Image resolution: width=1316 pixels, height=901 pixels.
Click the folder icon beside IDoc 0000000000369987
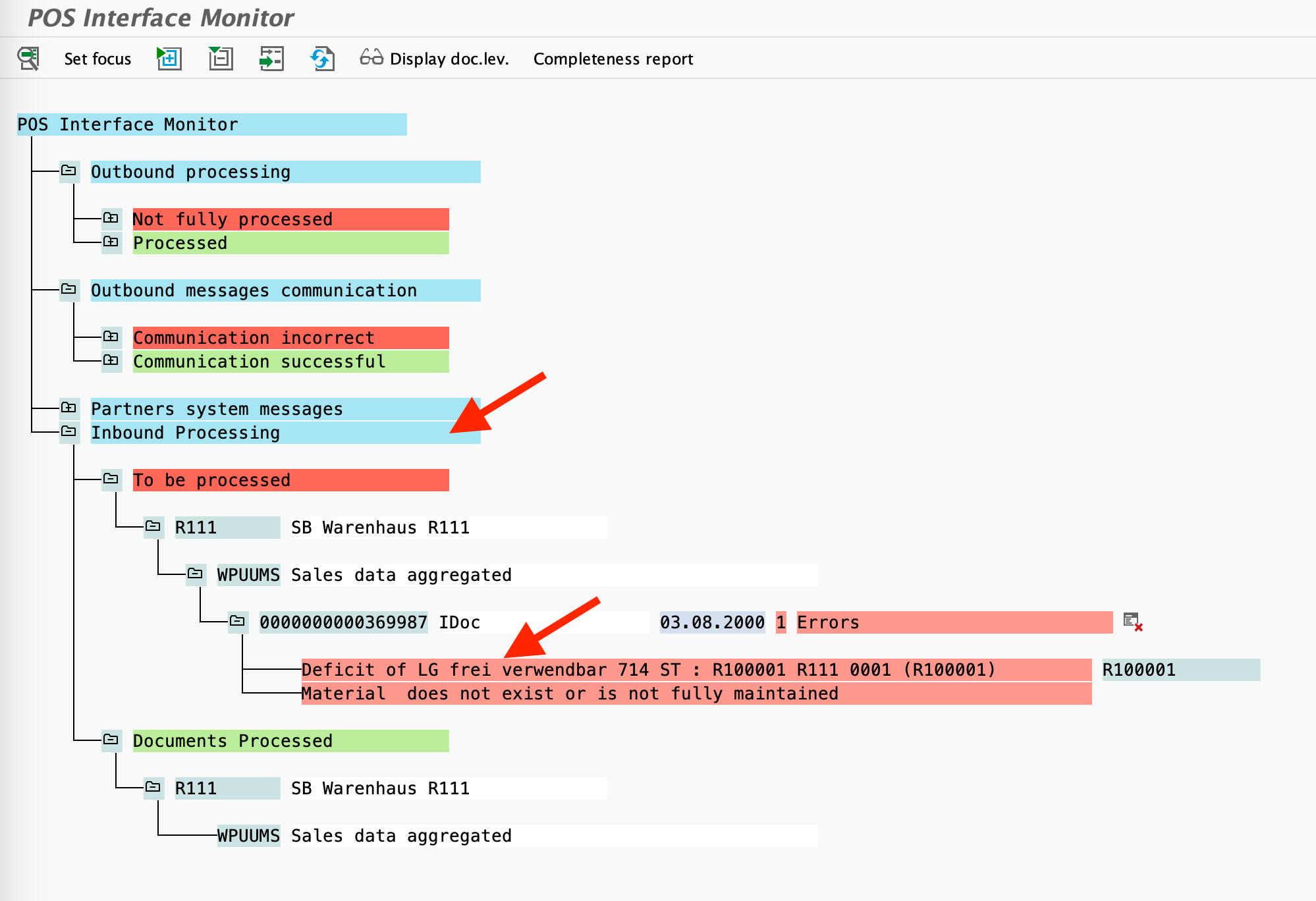pos(237,621)
